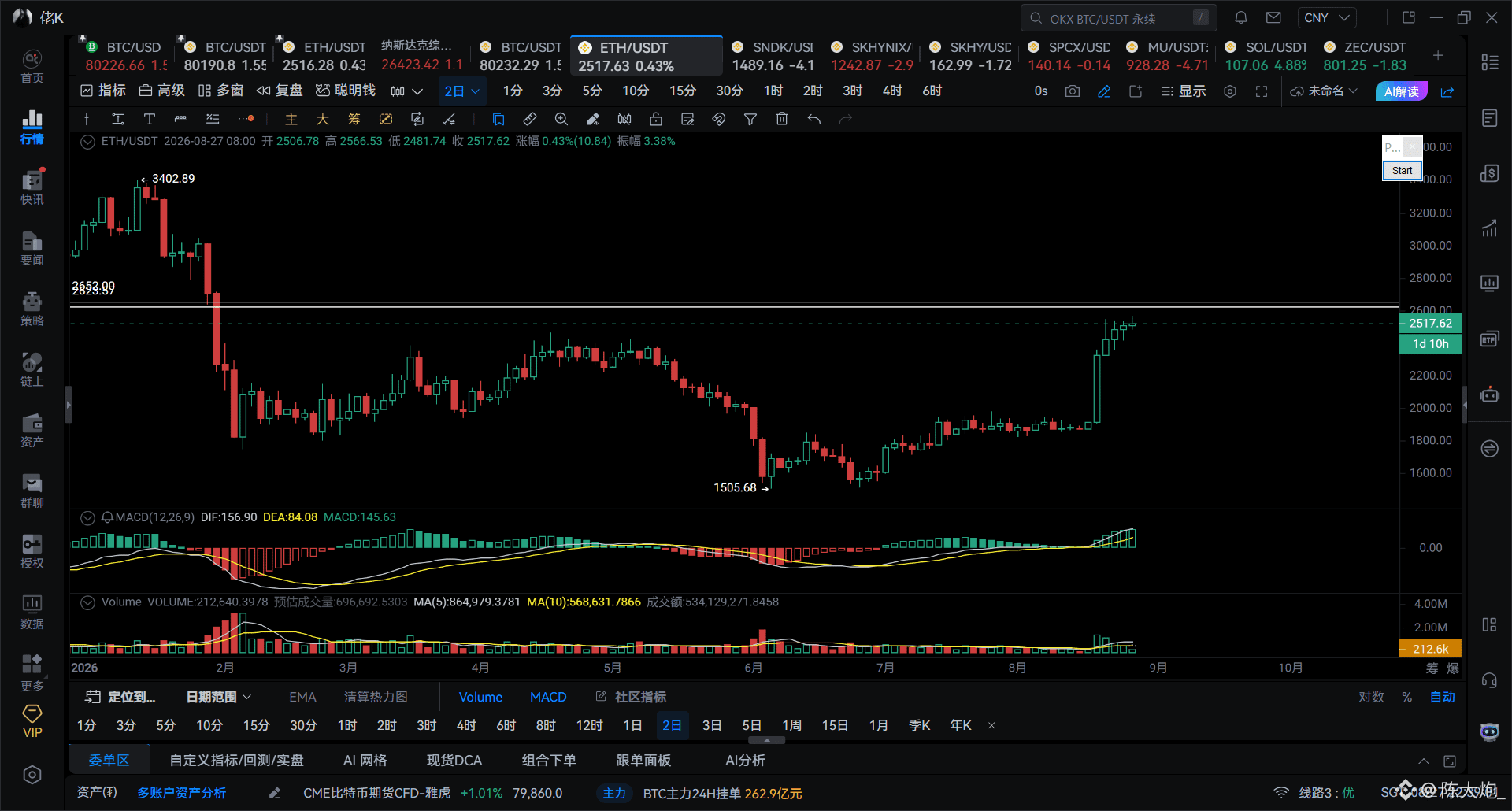Image resolution: width=1512 pixels, height=811 pixels.
Task: Open the mail messages icon
Action: point(1273,17)
